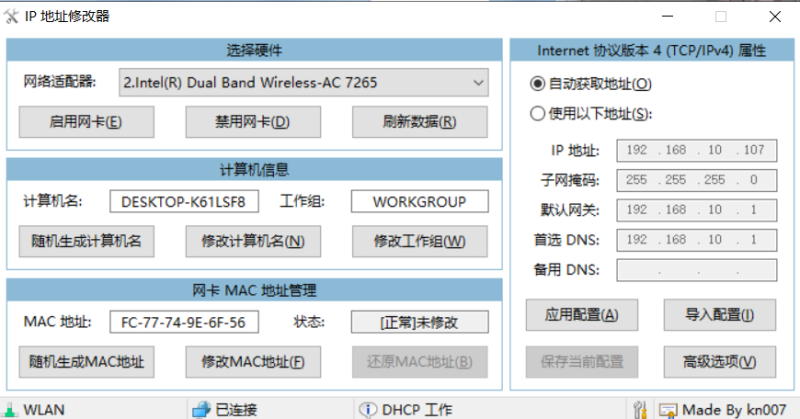The height and width of the screenshot is (419, 800).
Task: Select 使用以下地址 radio button
Action: pos(538,113)
